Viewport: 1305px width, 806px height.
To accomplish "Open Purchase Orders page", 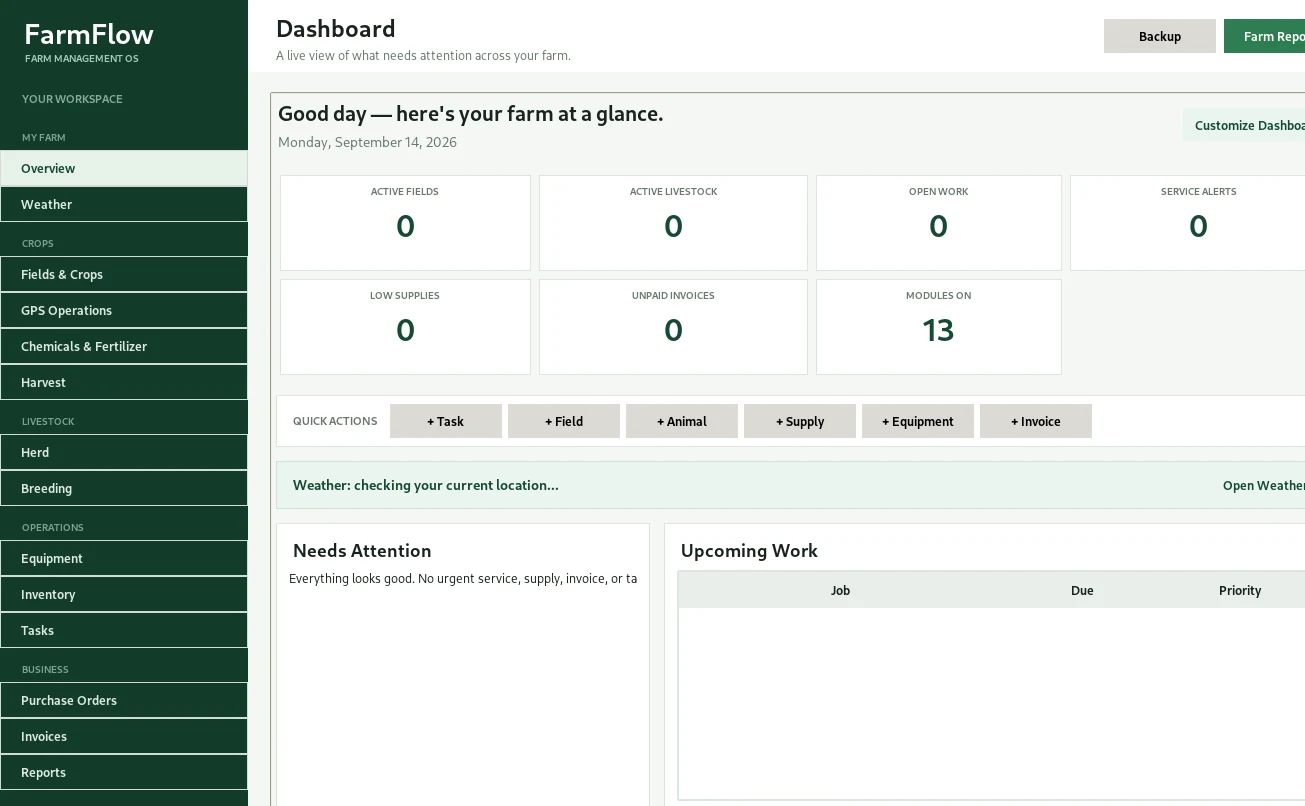I will tap(124, 700).
